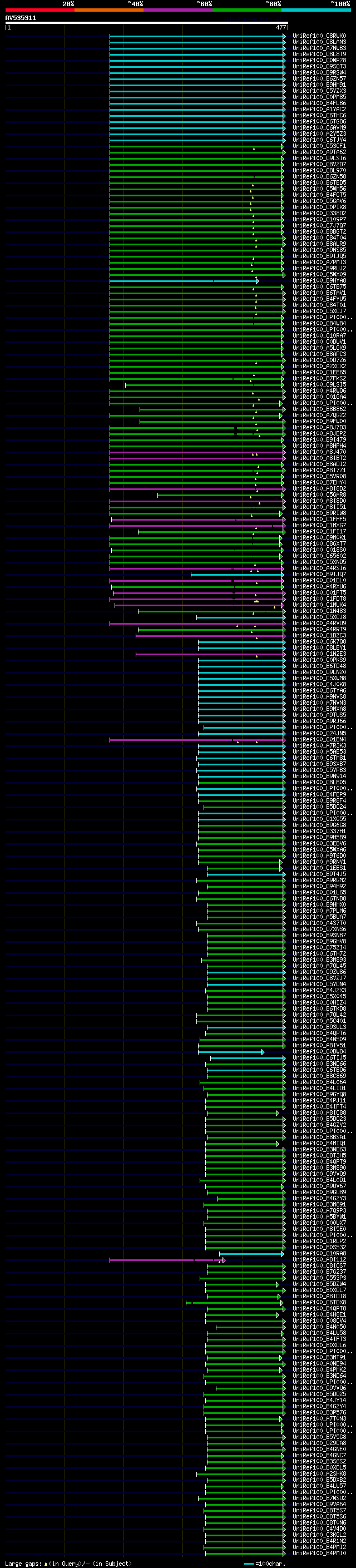Click the purple ~60% identity color segment
This screenshot has height=1568, width=356.
179,10
